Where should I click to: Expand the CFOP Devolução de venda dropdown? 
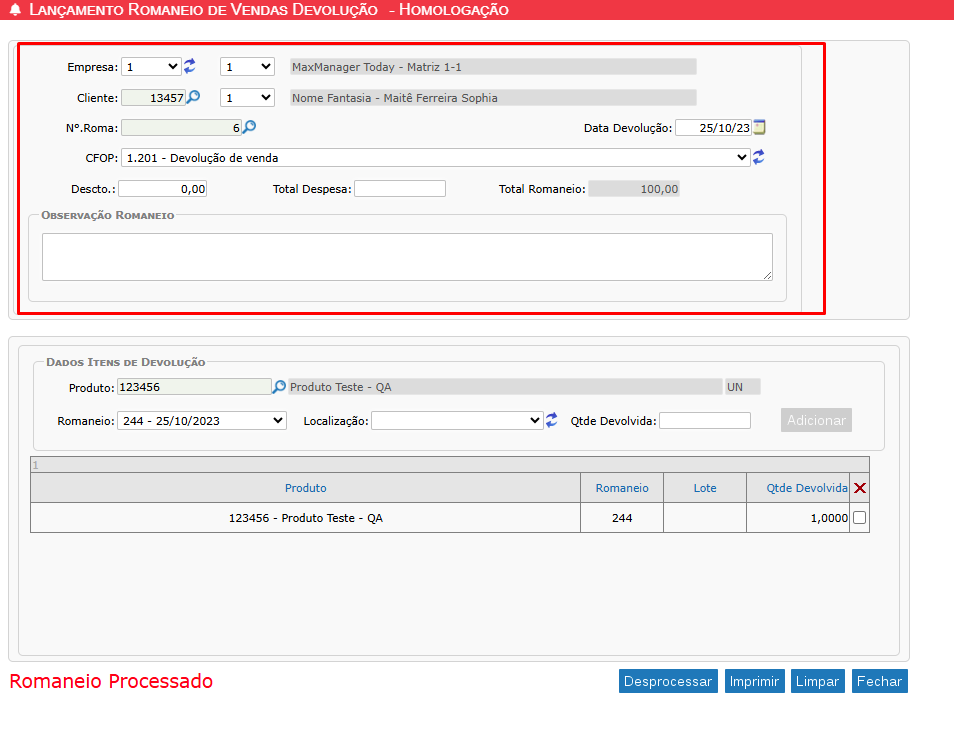(x=435, y=157)
